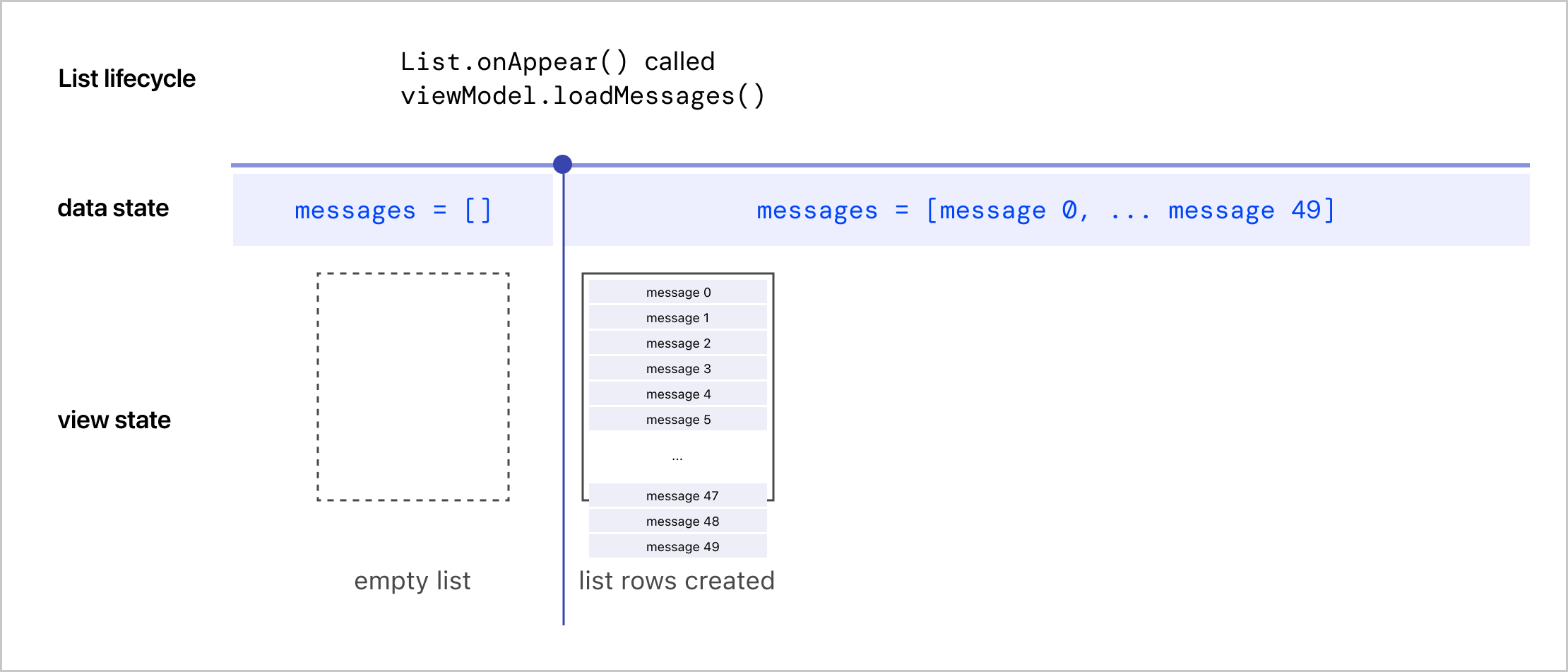The height and width of the screenshot is (672, 1568).
Task: Click the 'view state' label
Action: tap(114, 420)
